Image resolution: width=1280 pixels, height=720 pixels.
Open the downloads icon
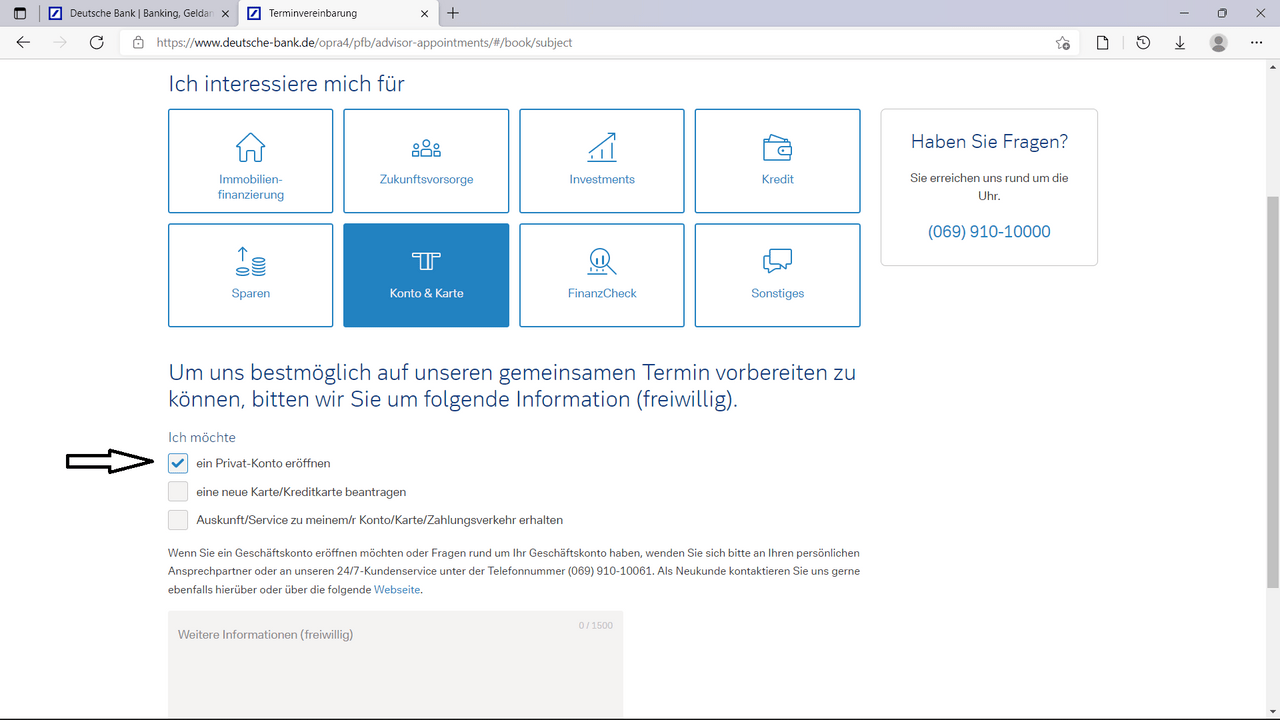click(x=1180, y=43)
